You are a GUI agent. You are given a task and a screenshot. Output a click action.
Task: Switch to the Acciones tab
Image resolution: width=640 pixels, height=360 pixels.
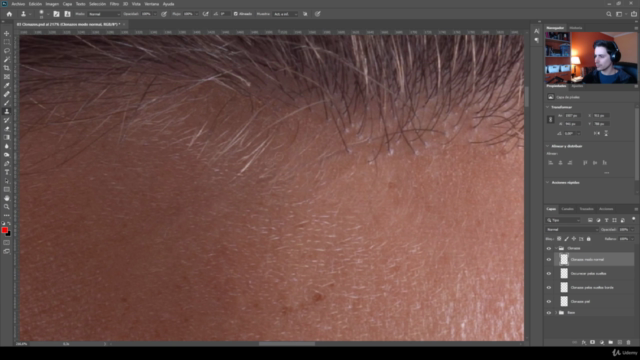click(x=606, y=209)
